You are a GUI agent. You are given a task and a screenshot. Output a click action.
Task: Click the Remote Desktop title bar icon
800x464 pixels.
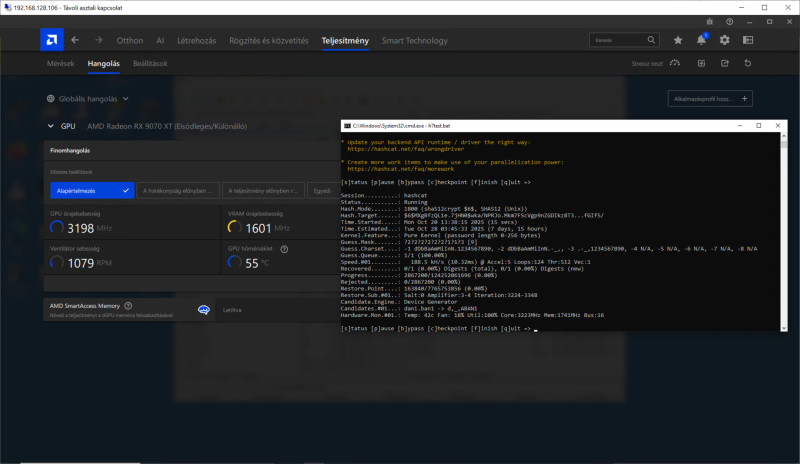(x=7, y=7)
